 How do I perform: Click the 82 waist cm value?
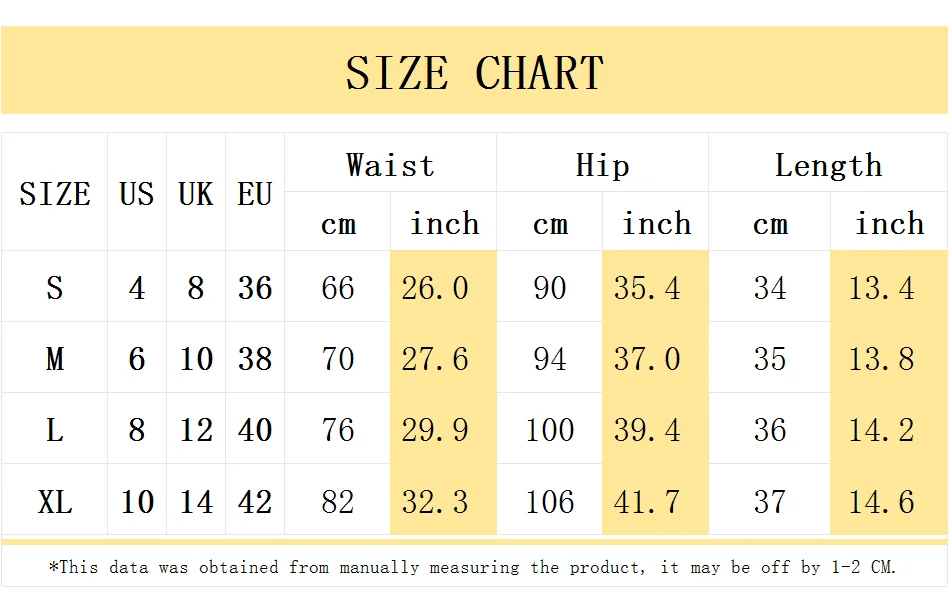coord(337,500)
